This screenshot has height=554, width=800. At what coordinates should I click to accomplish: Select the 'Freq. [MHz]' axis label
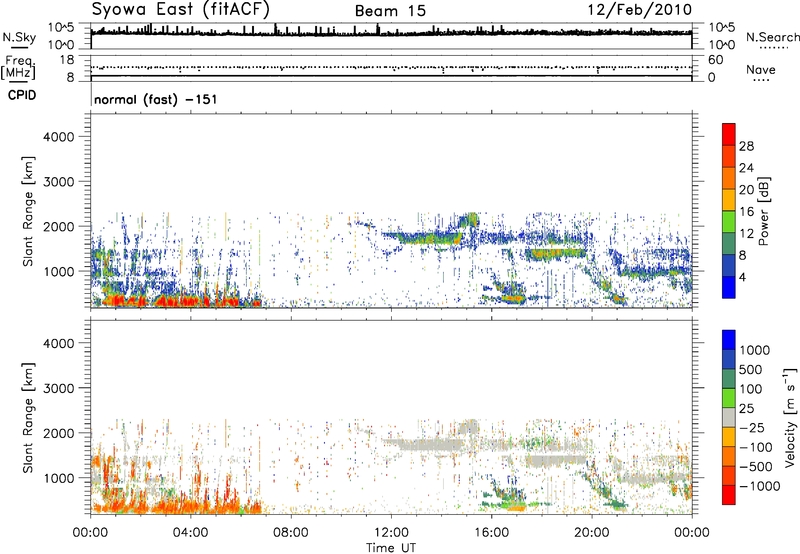[18, 68]
